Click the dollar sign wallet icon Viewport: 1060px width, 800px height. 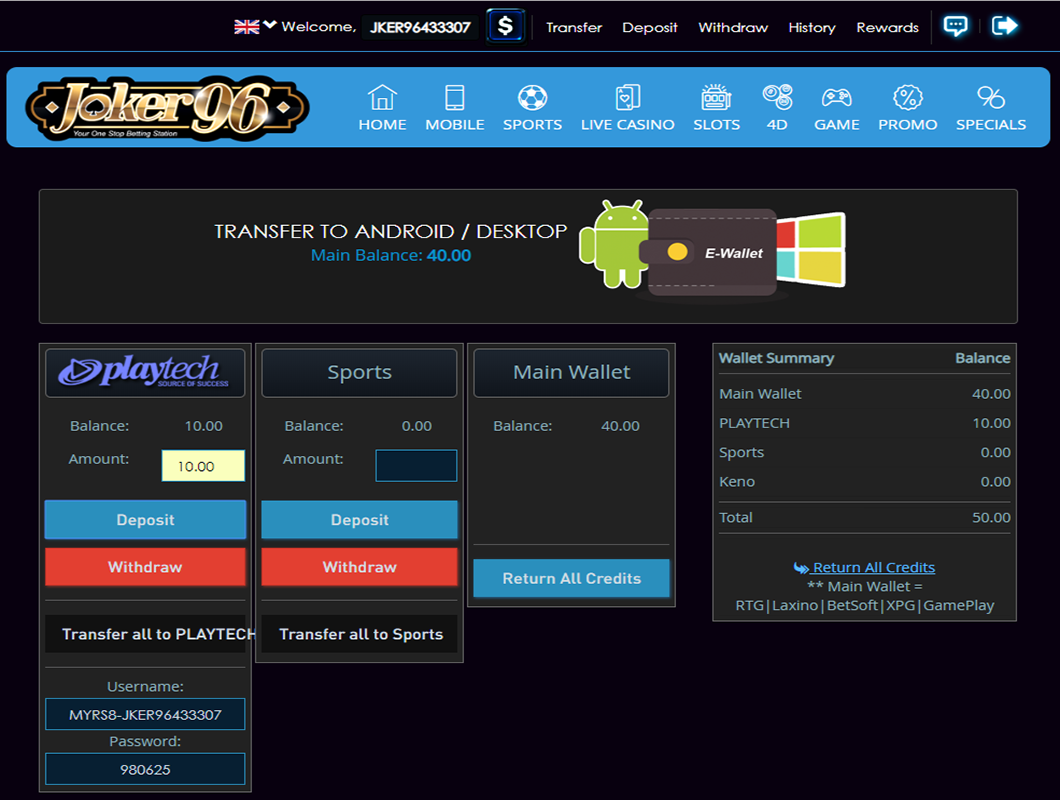[x=505, y=26]
